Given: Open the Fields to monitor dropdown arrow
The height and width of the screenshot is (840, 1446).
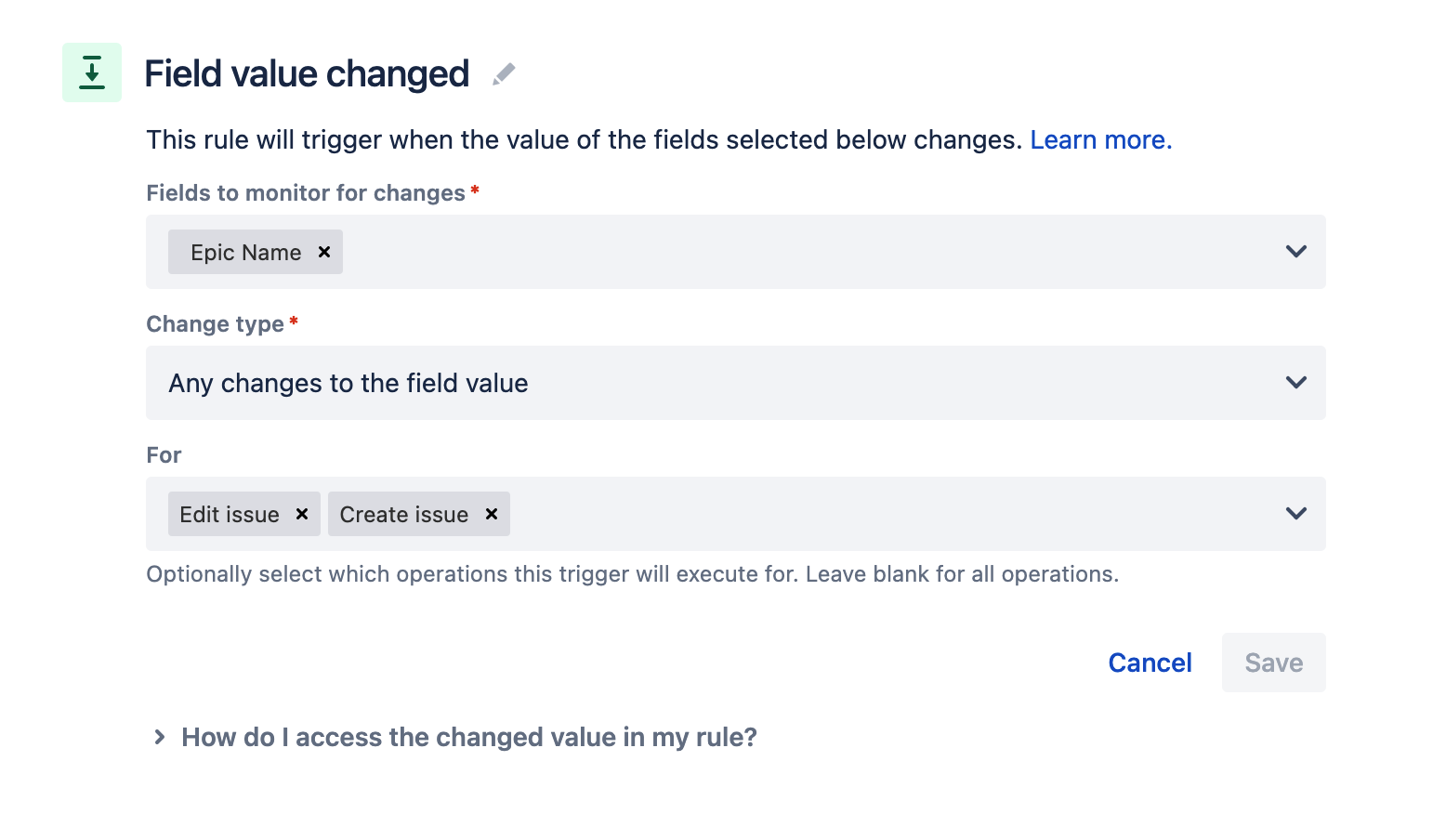Looking at the screenshot, I should pos(1295,252).
